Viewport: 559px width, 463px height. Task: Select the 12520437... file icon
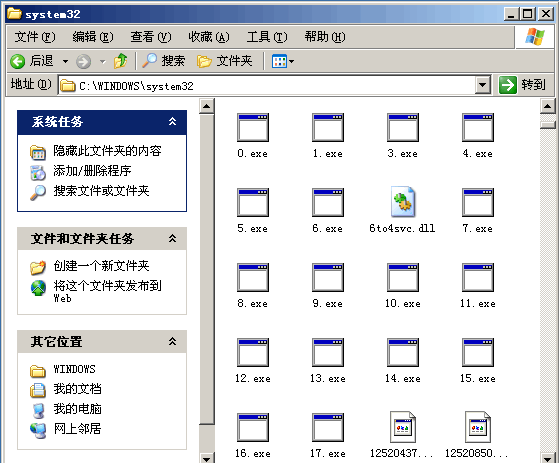403,427
